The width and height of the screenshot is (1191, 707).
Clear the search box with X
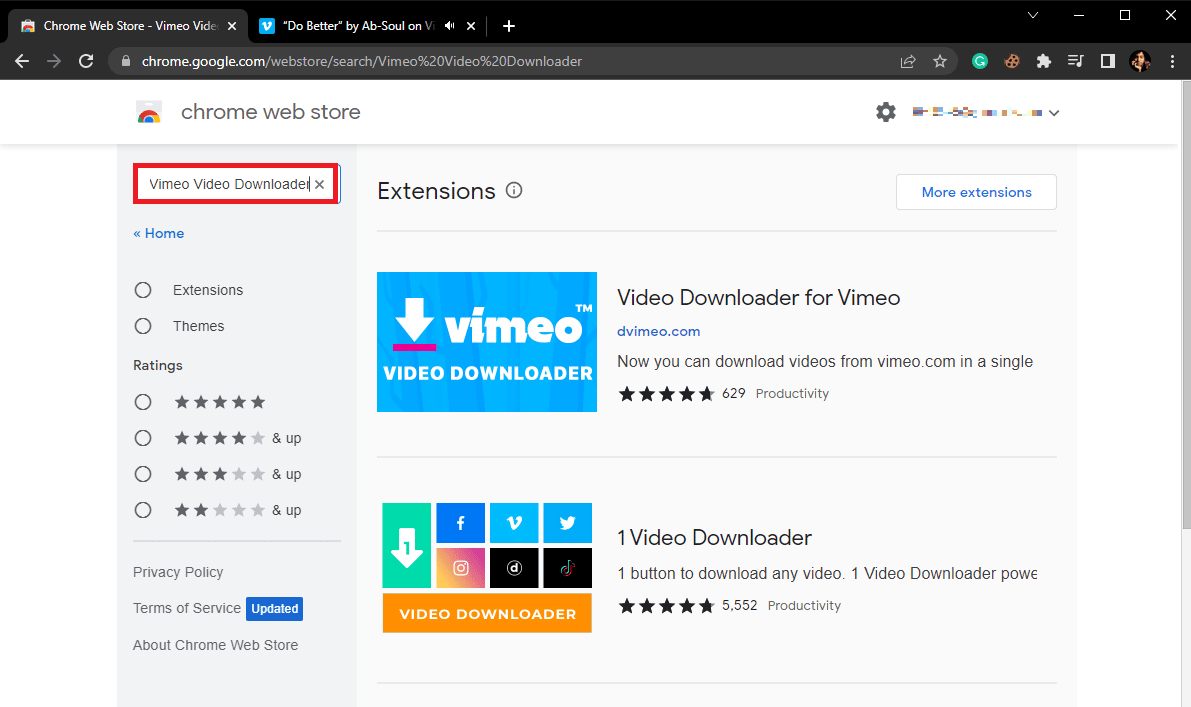[320, 185]
